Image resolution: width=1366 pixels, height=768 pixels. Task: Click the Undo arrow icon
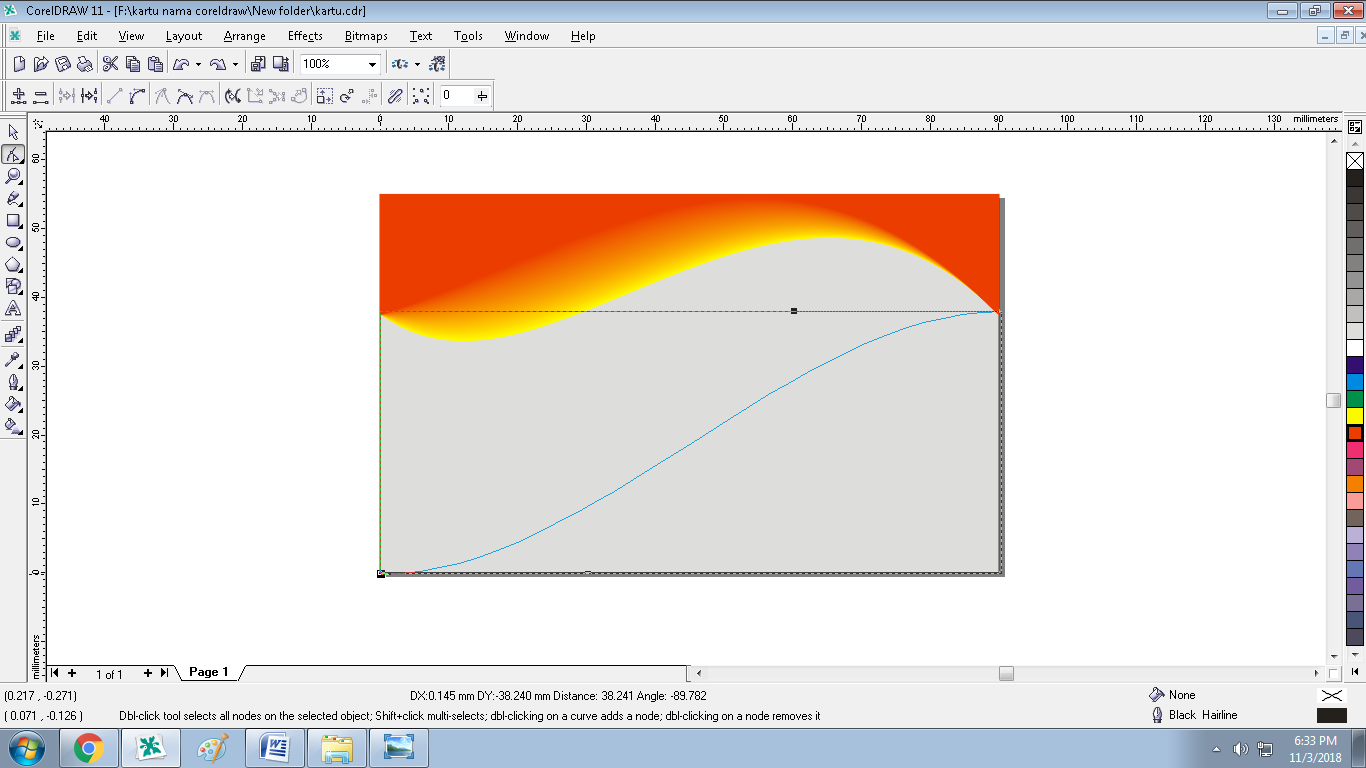181,64
